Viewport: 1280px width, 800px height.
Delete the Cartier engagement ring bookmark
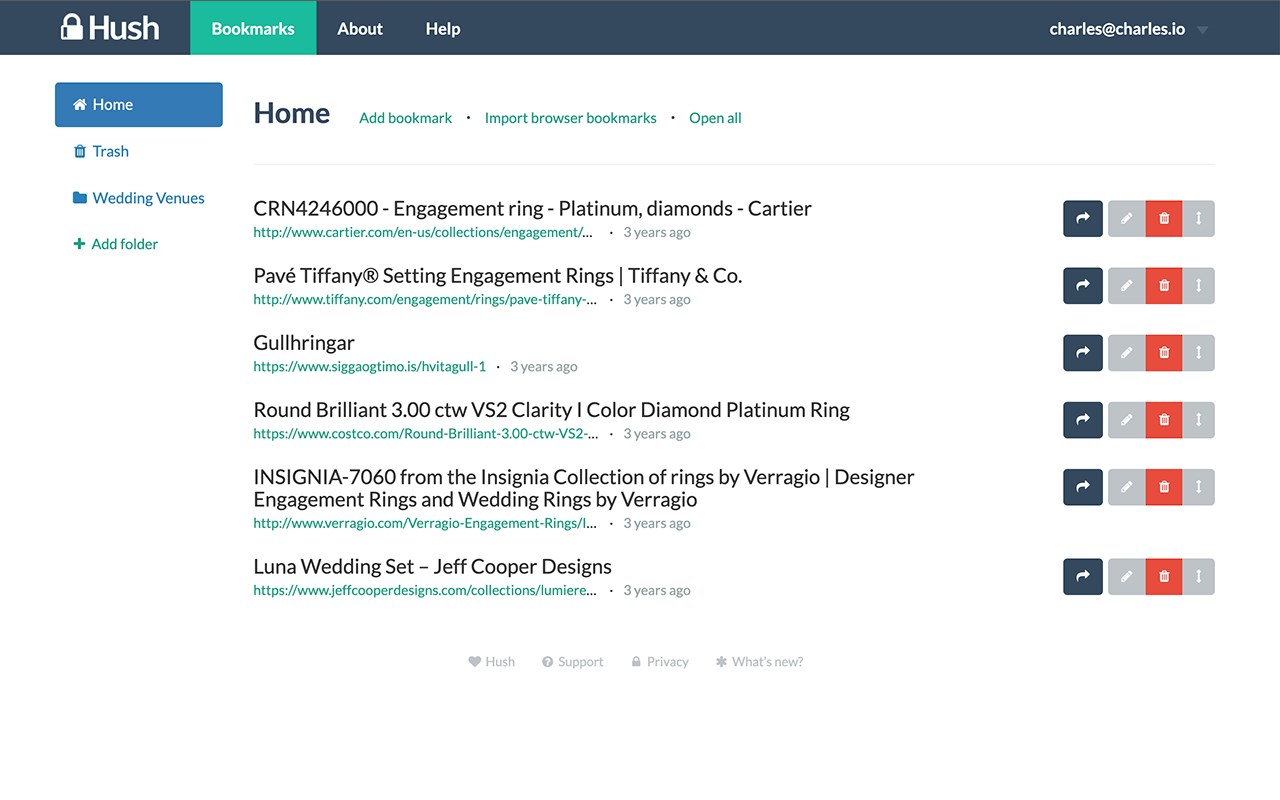click(x=1164, y=218)
